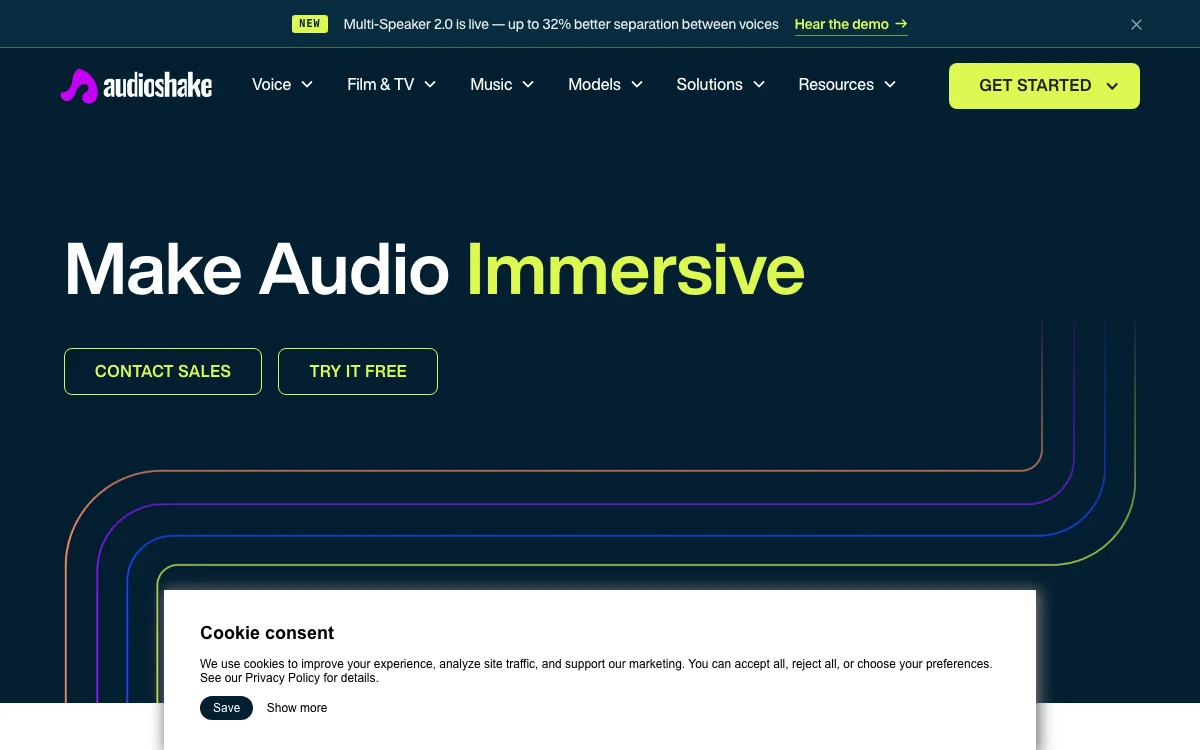Open the Film & TV menu
The image size is (1200, 750).
point(391,85)
